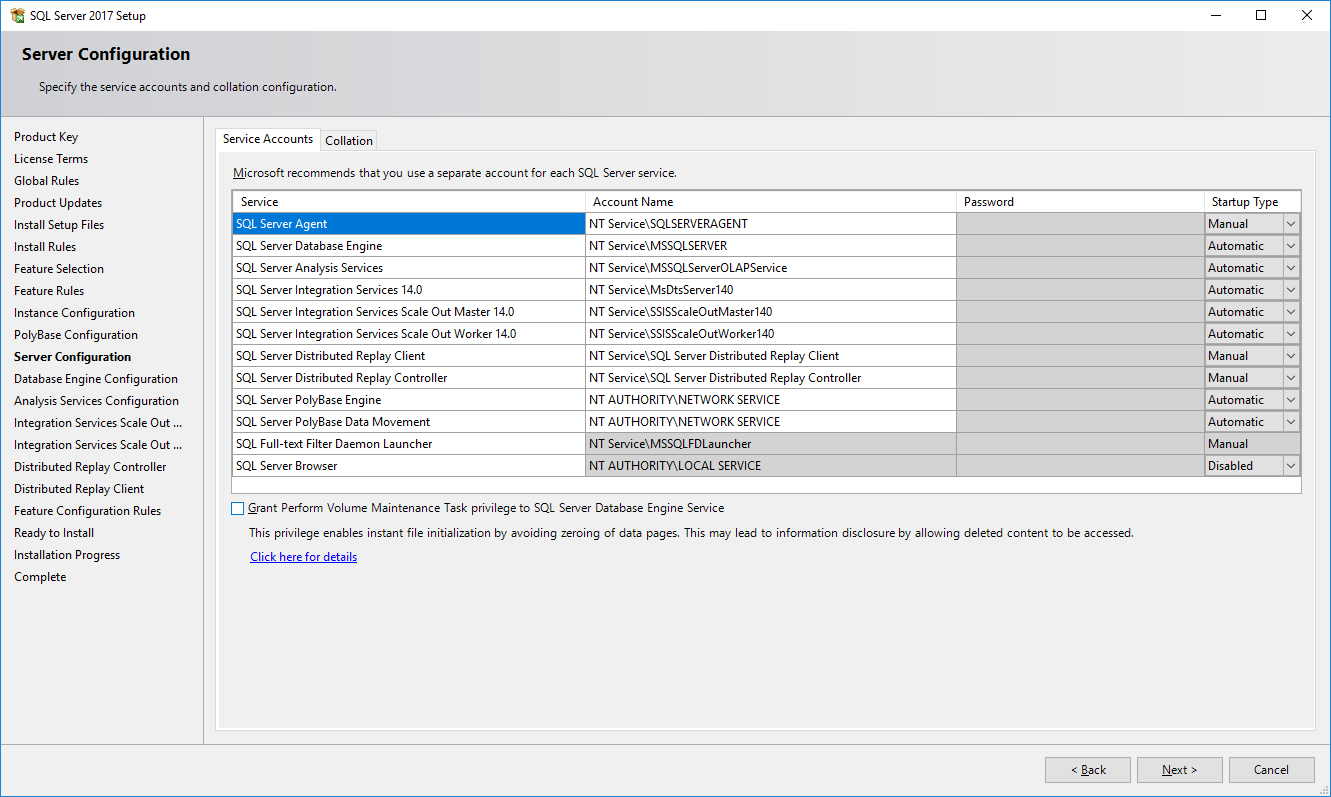Minimize the SQL Server 2017 Setup window

(x=1215, y=15)
